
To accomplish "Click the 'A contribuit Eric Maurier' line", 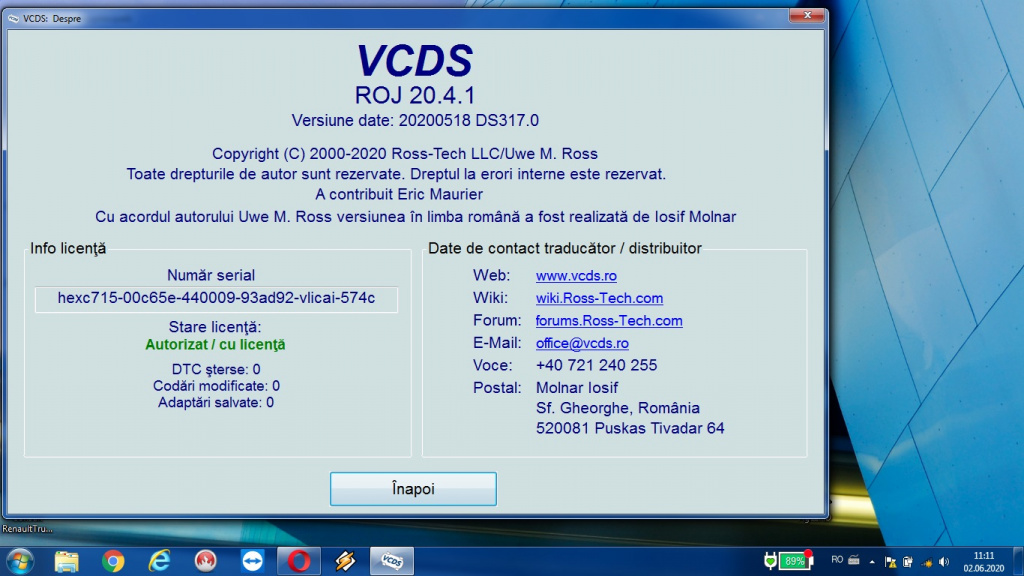I will tap(398, 194).
